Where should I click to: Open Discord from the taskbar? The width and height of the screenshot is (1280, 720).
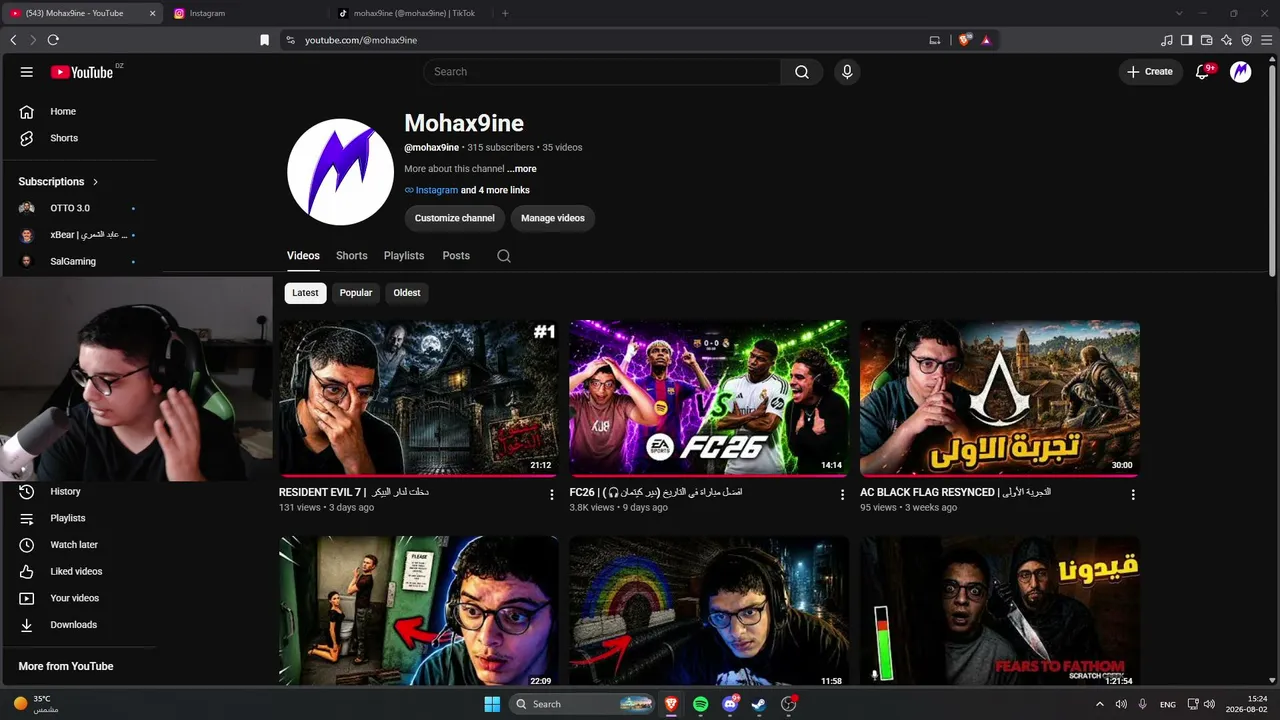(730, 704)
